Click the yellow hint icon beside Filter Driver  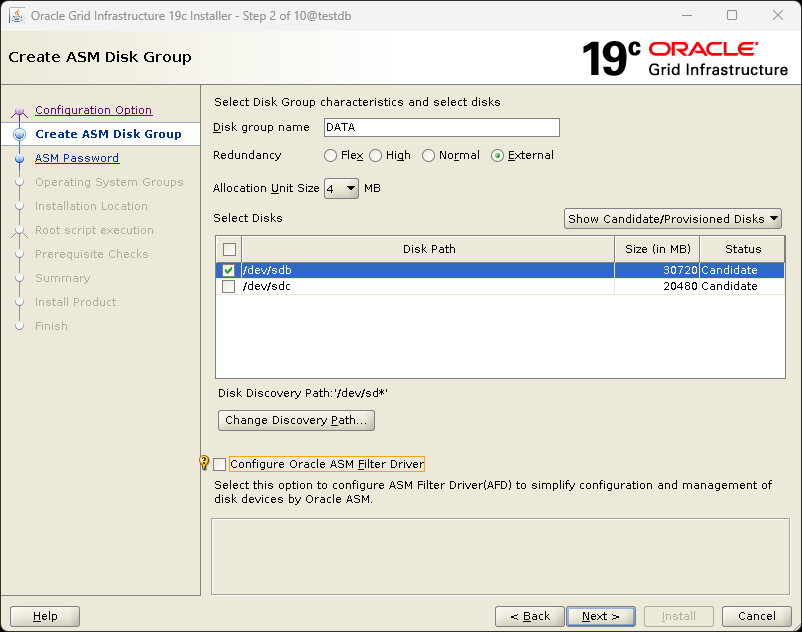204,463
